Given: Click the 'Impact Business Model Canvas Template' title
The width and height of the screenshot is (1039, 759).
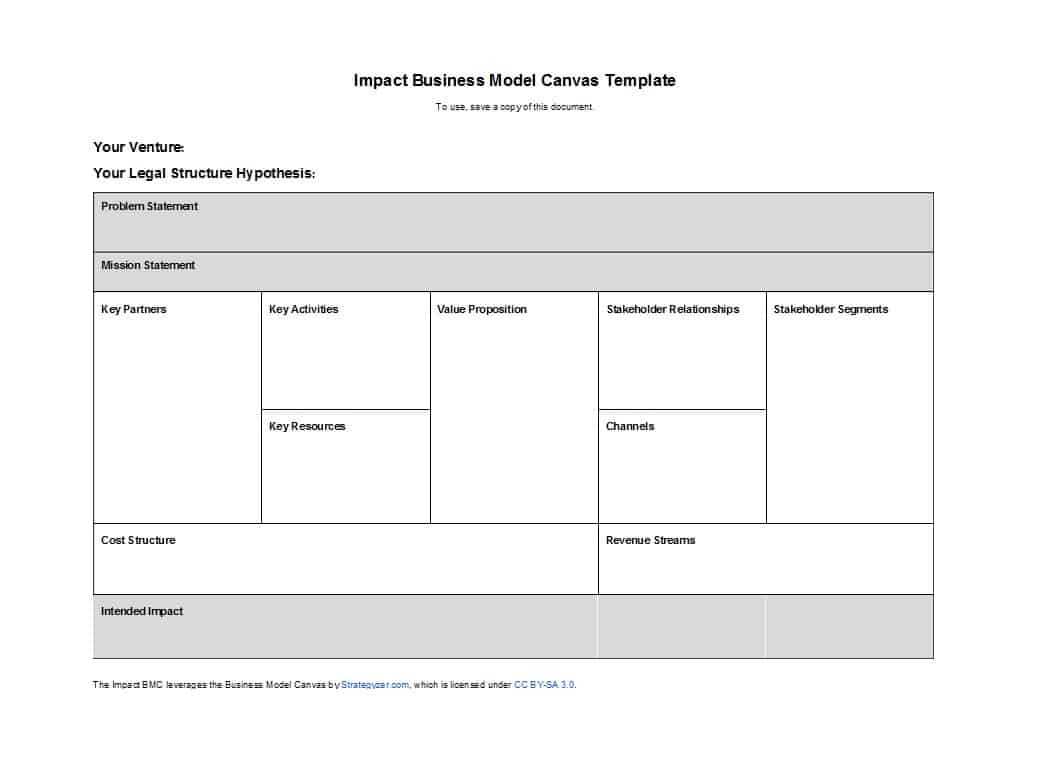Looking at the screenshot, I should pyautogui.click(x=514, y=80).
